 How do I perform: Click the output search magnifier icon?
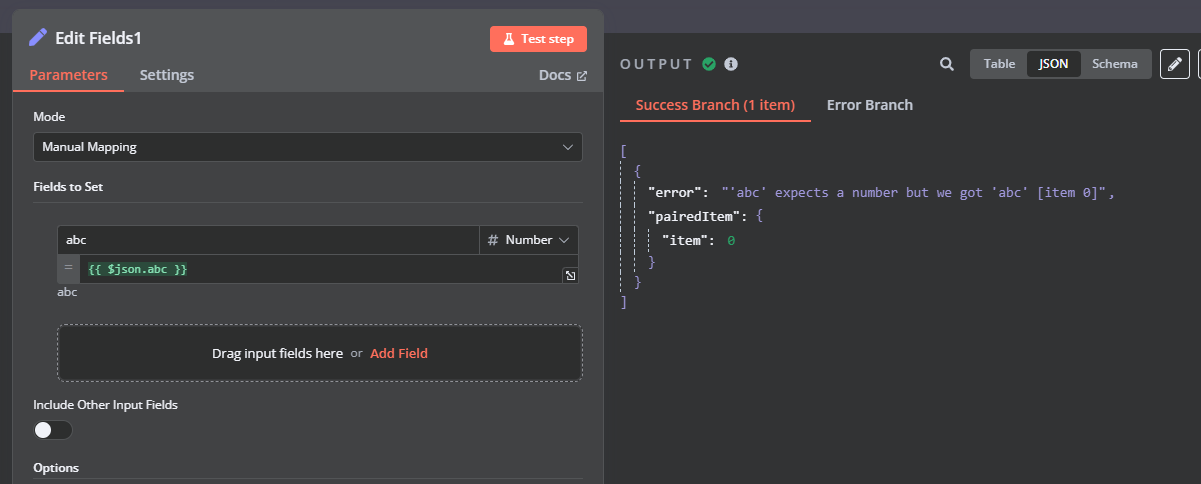[x=946, y=64]
